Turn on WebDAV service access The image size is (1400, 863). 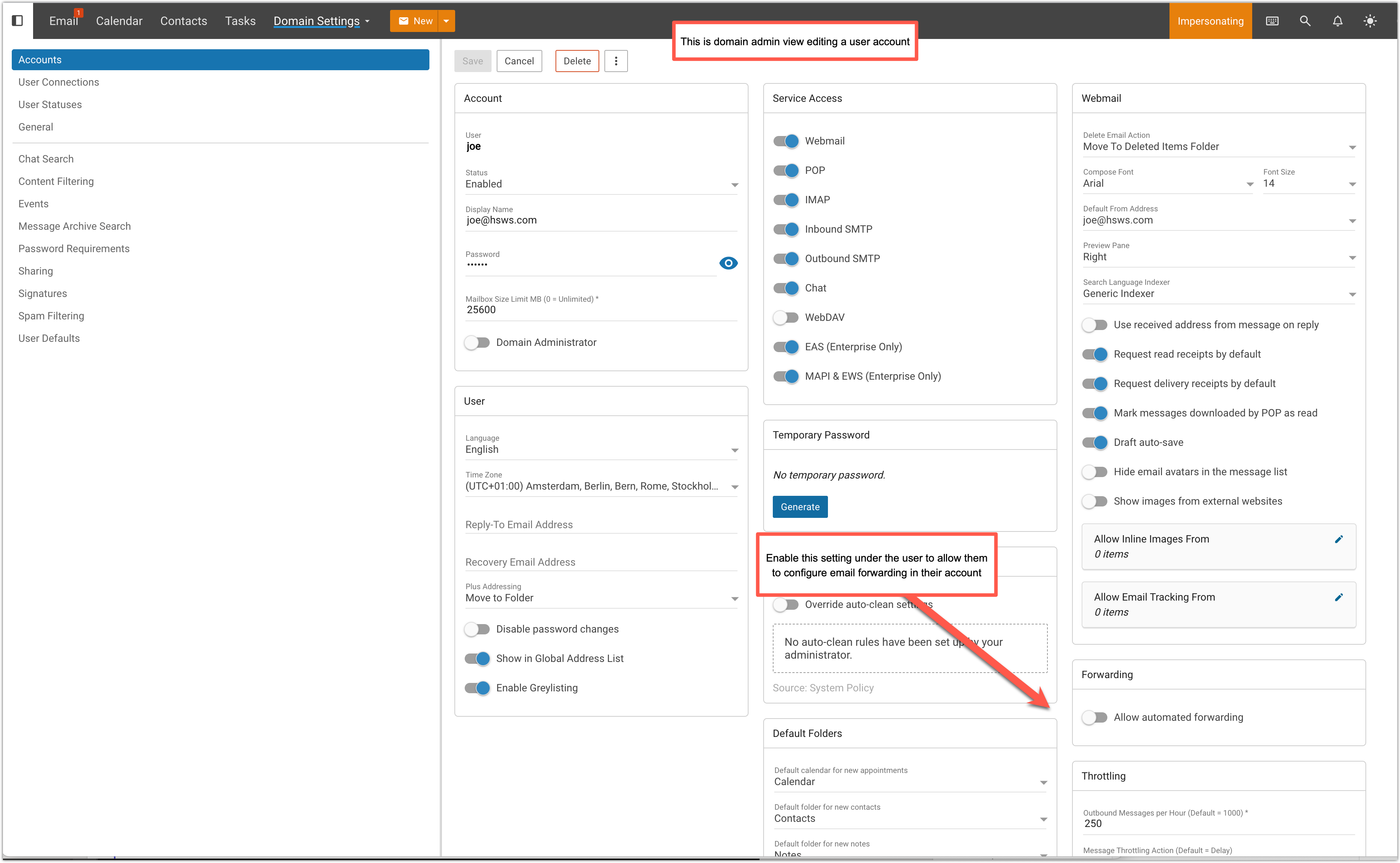tap(786, 317)
